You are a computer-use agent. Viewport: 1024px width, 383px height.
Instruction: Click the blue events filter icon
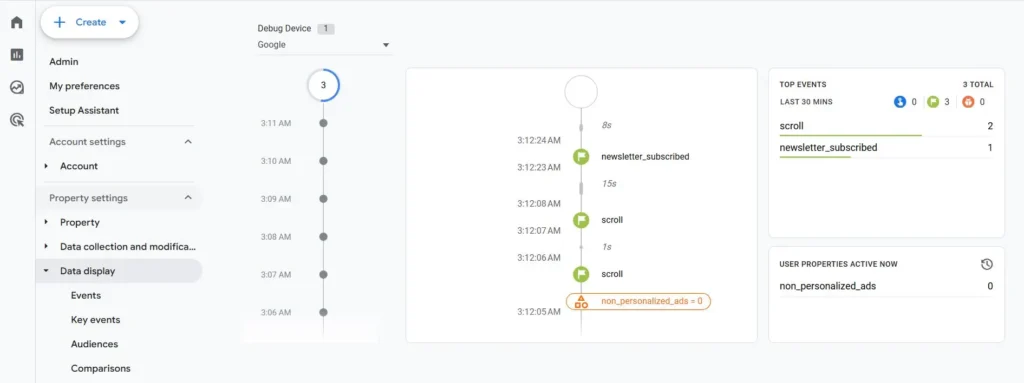click(x=899, y=102)
